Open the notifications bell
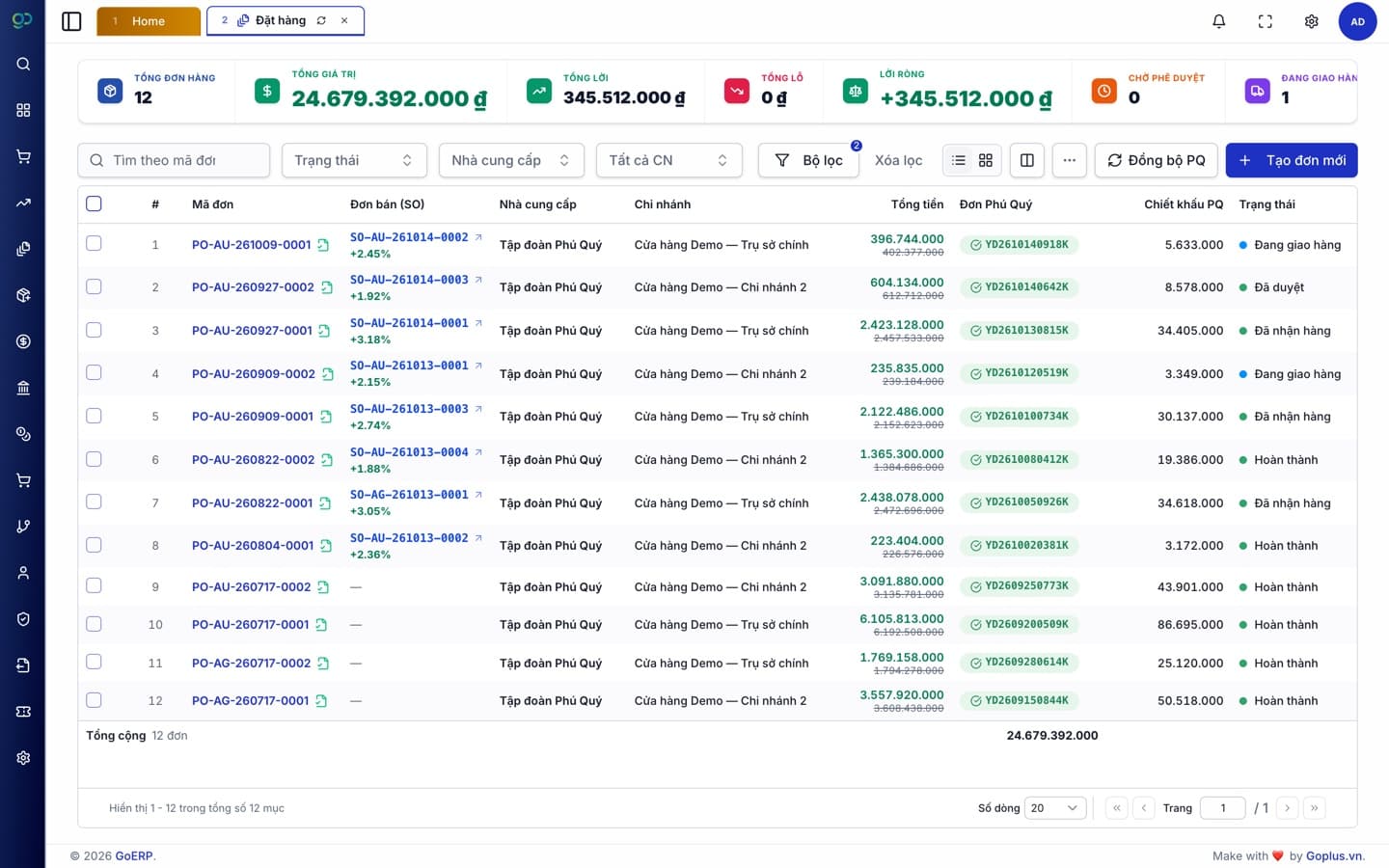 click(x=1219, y=21)
